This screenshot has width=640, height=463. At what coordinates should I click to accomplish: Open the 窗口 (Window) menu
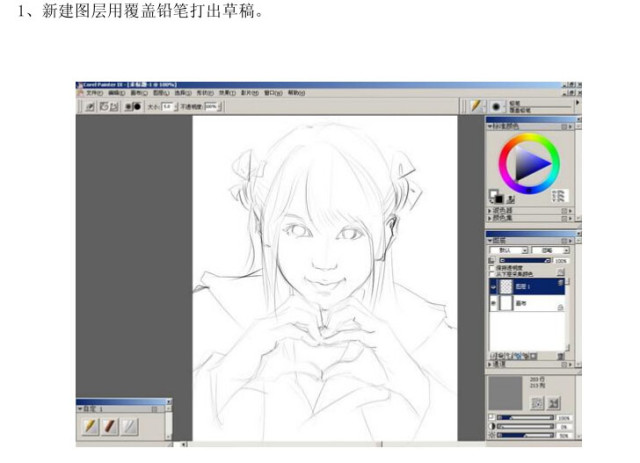click(x=273, y=93)
